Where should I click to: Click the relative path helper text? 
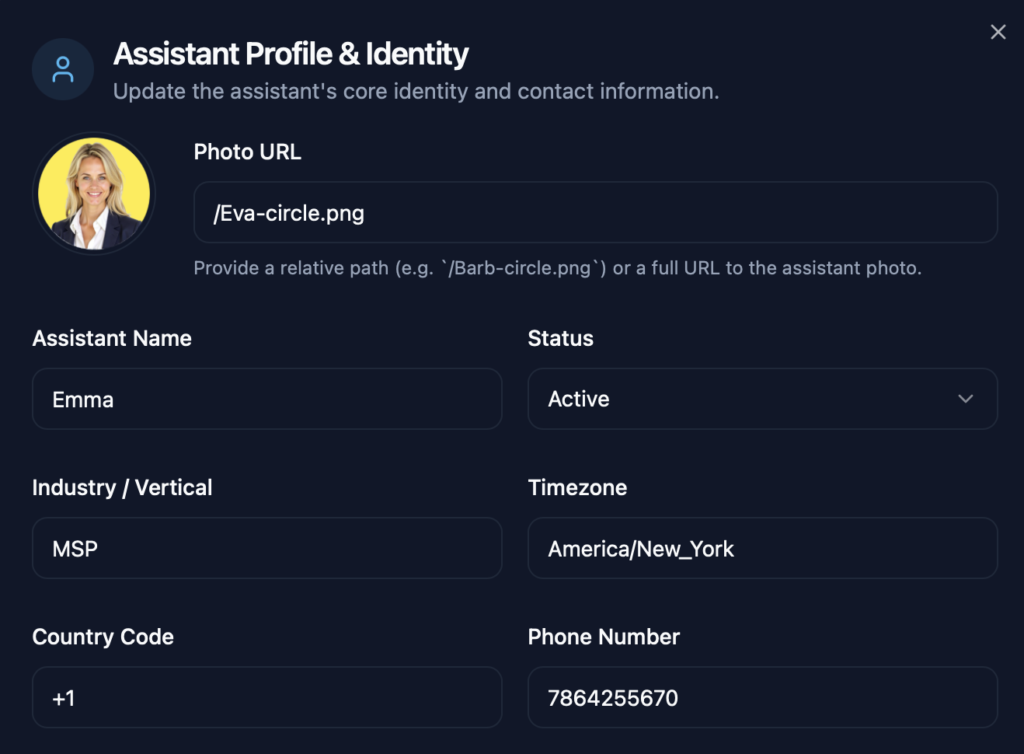[x=557, y=268]
